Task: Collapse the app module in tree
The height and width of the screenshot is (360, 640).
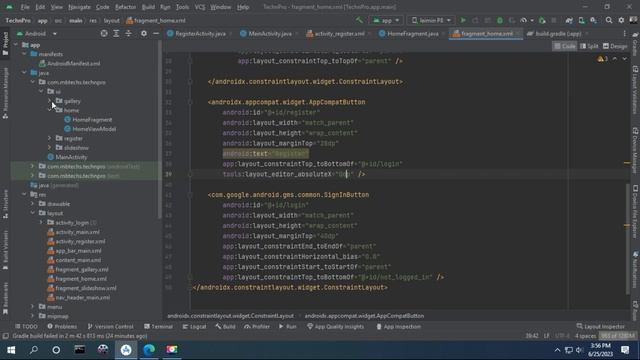Action: [x=16, y=45]
